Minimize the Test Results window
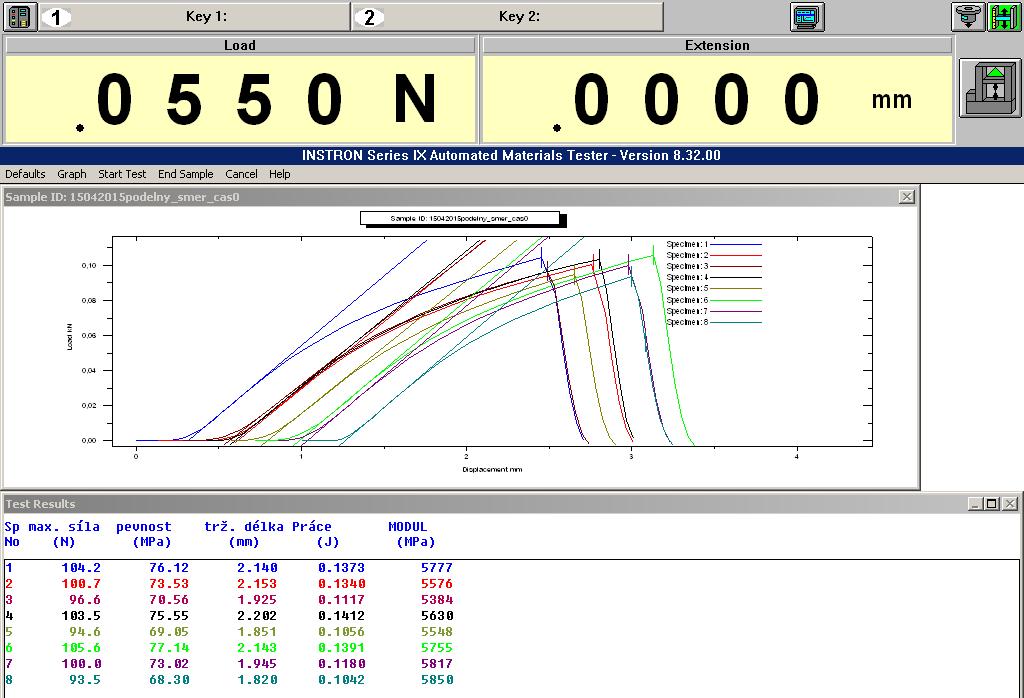The image size is (1024, 698). click(x=975, y=503)
